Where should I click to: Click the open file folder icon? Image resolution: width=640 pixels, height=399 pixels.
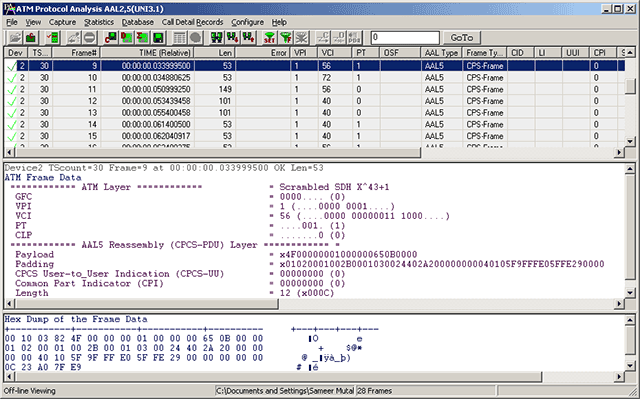coord(15,38)
